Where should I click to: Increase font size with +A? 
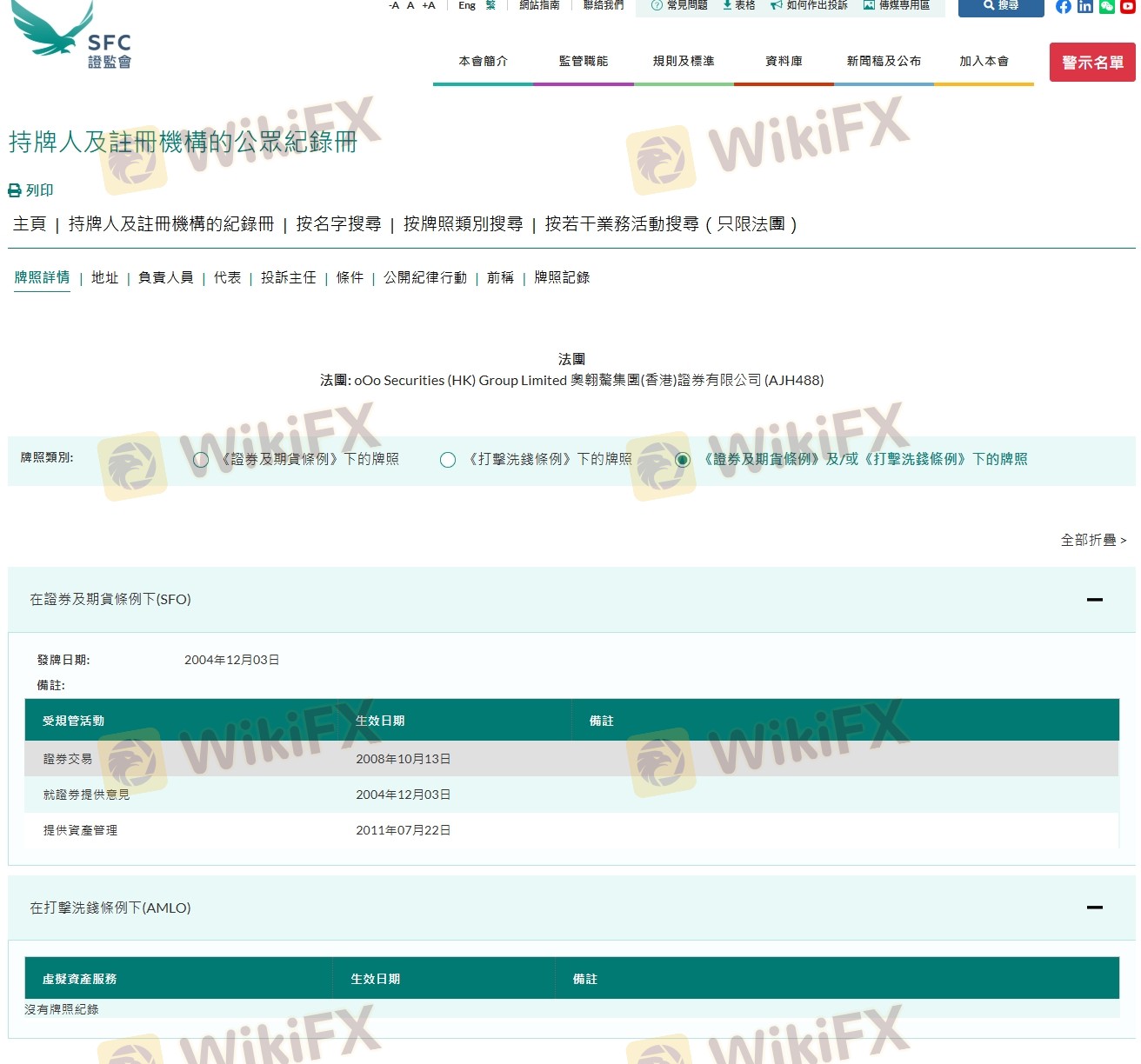pyautogui.click(x=429, y=6)
